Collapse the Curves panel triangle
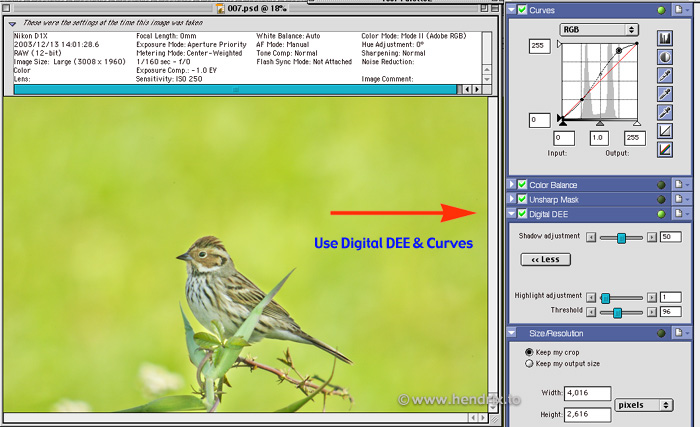This screenshot has width=700, height=427. coord(512,9)
